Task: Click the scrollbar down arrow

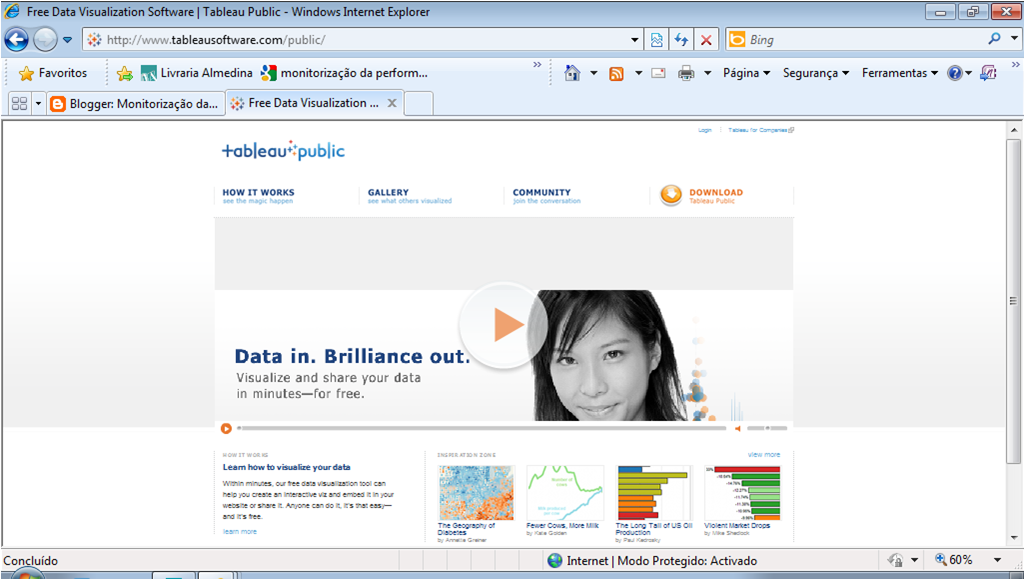Action: click(x=1013, y=537)
